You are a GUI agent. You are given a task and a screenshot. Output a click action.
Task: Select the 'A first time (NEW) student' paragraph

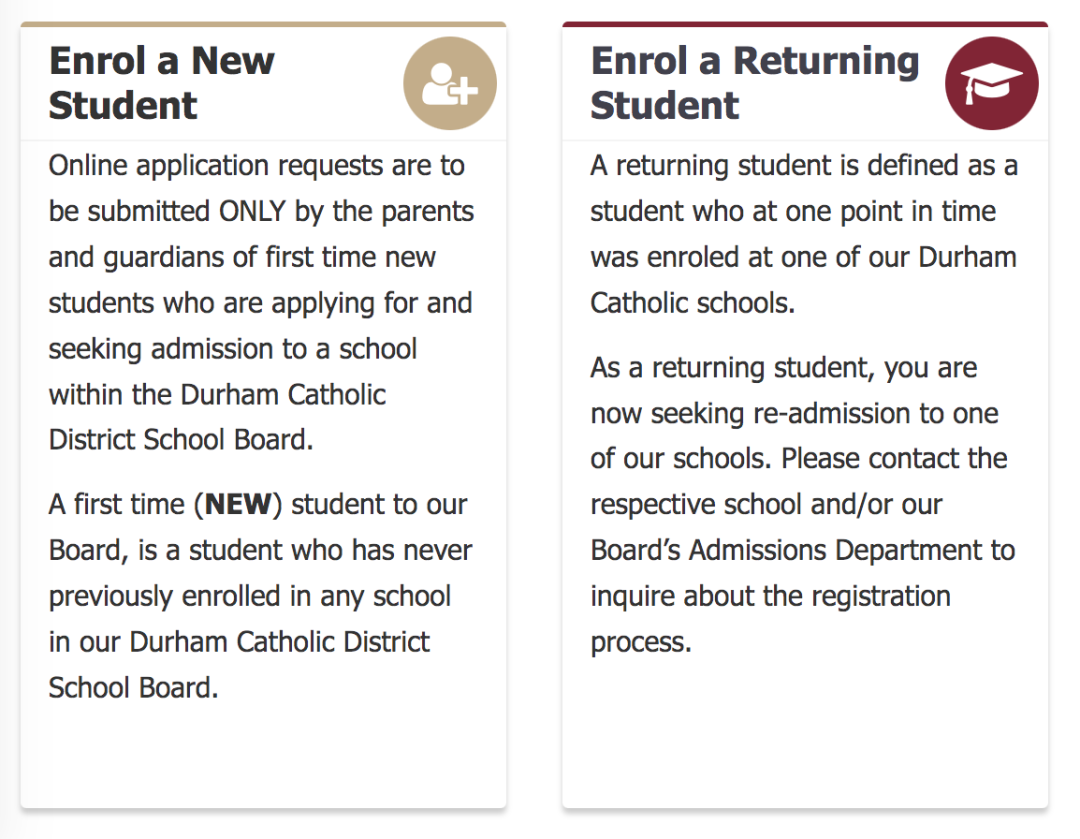(x=260, y=596)
